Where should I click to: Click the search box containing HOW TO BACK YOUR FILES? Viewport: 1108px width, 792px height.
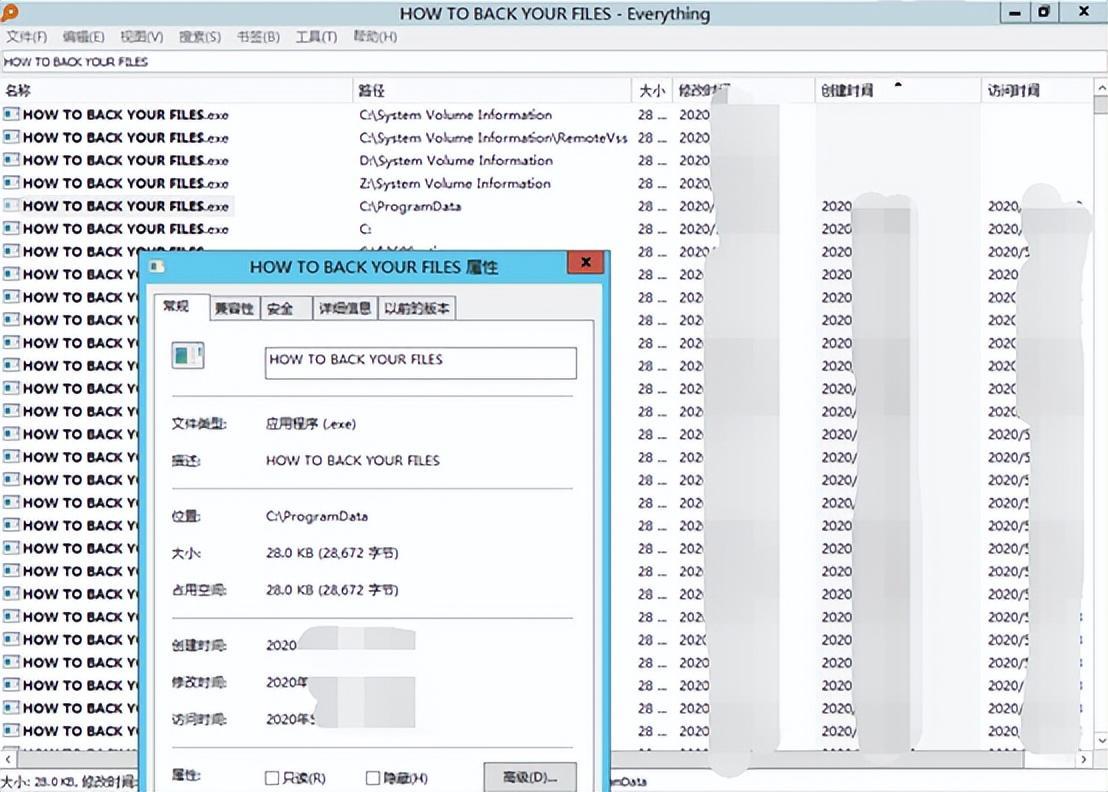[554, 61]
